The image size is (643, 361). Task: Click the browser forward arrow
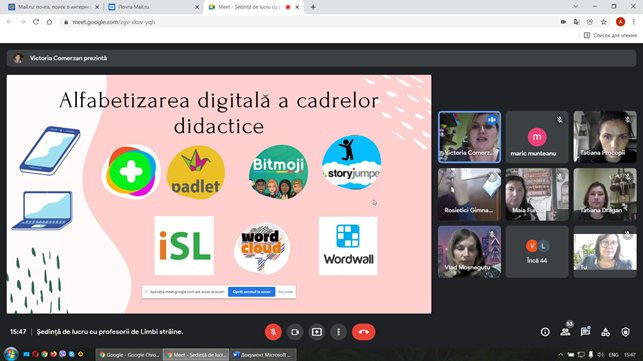[23, 22]
